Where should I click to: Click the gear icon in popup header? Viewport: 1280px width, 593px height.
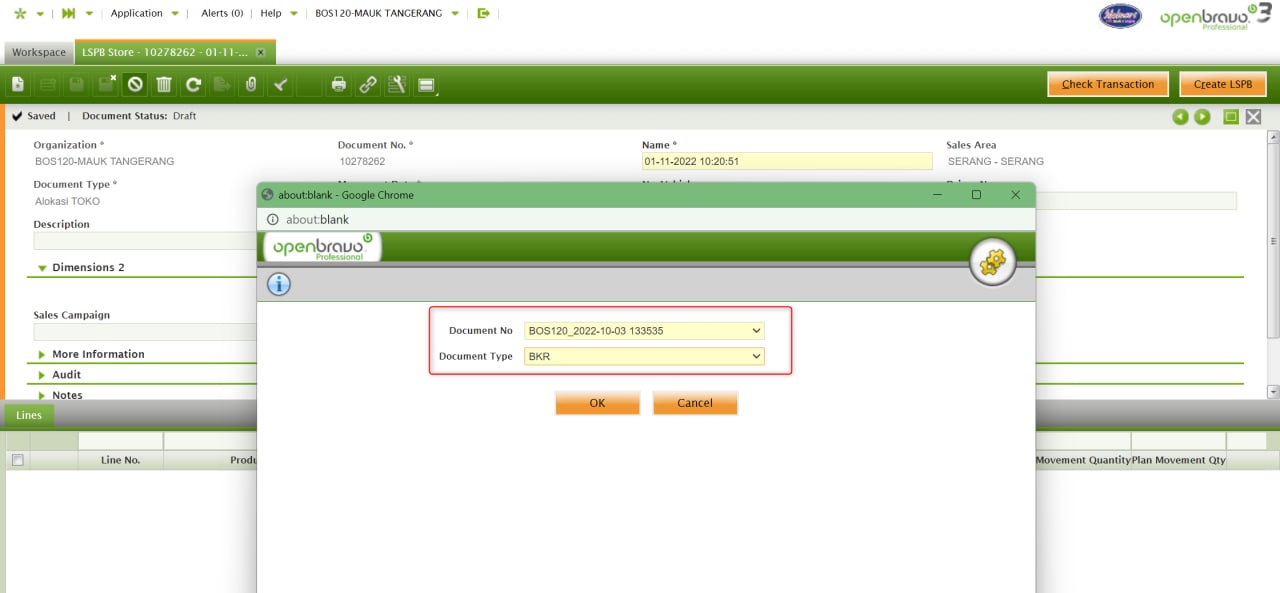[992, 263]
